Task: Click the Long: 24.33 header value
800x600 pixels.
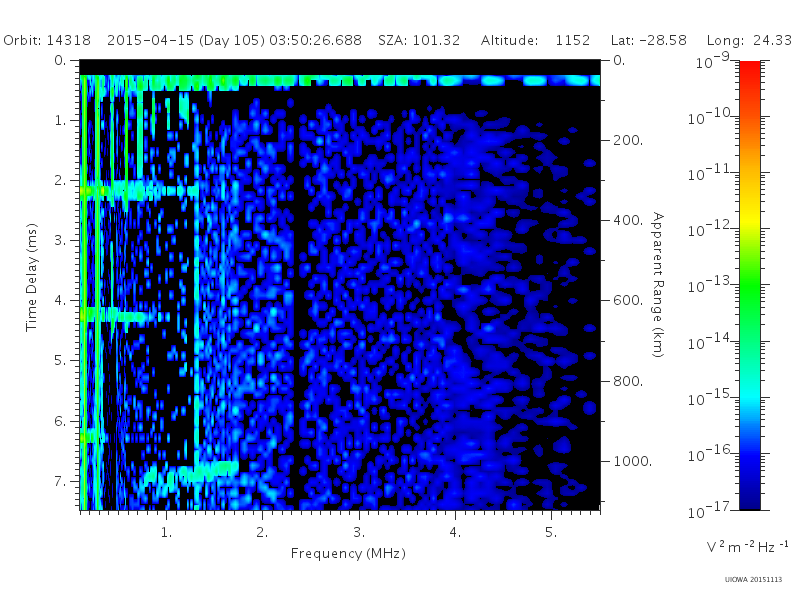Action: click(x=749, y=40)
